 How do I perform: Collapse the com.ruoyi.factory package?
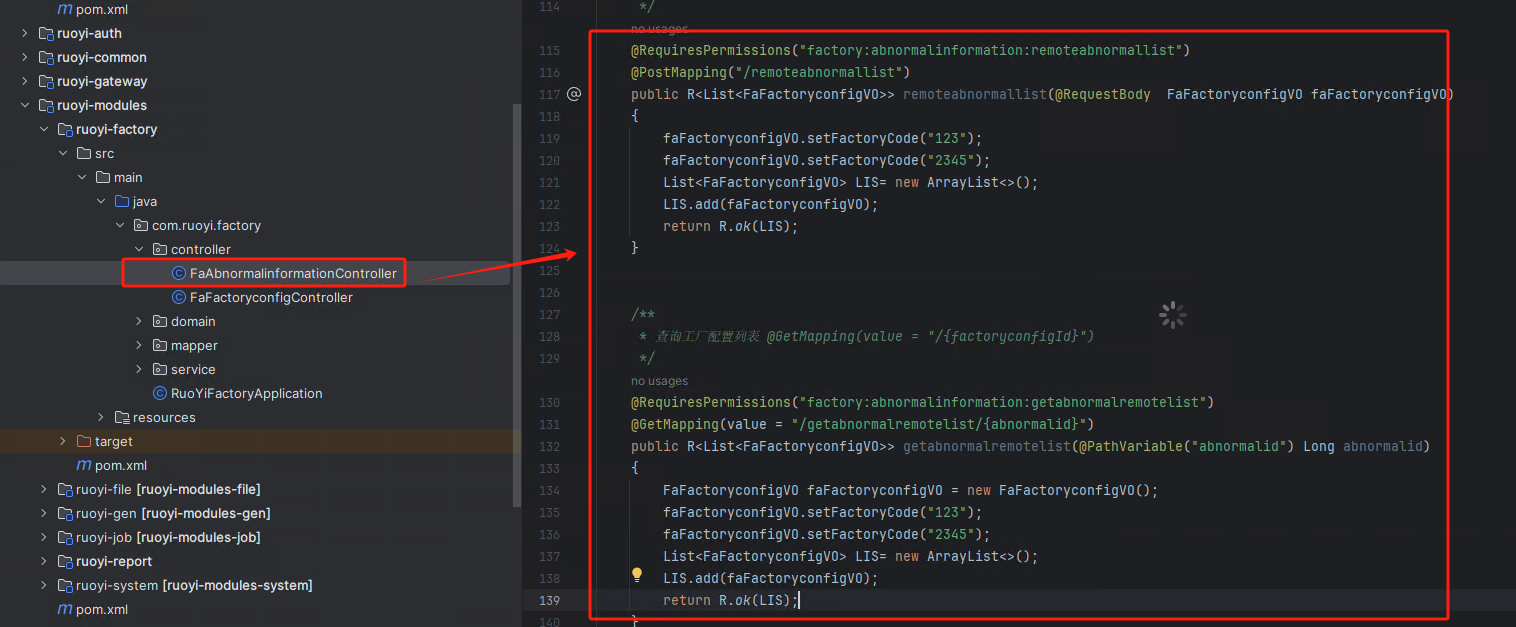(120, 225)
